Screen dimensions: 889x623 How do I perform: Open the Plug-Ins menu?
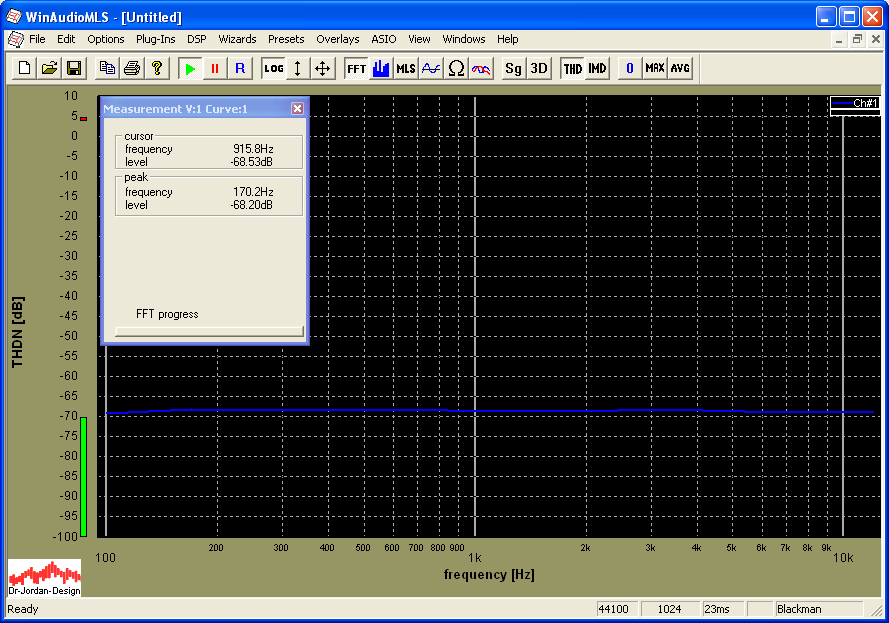point(155,39)
